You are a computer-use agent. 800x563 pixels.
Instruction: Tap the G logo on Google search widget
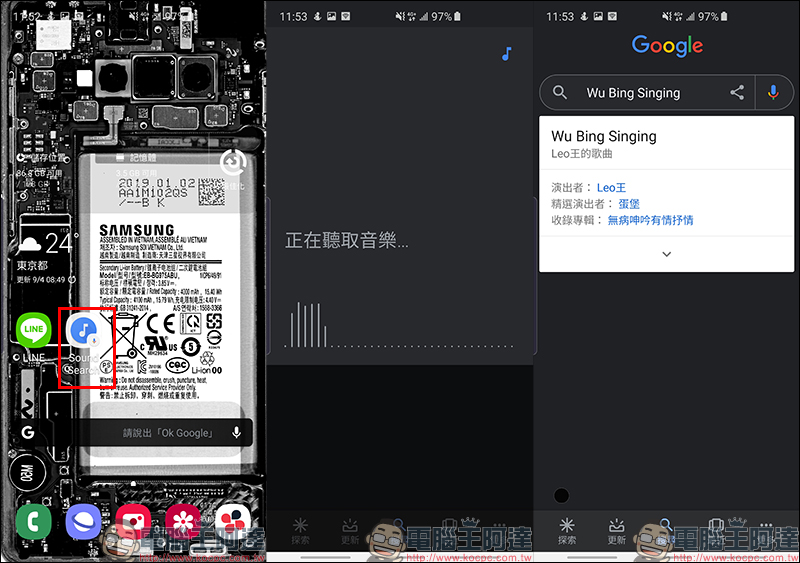click(x=28, y=433)
